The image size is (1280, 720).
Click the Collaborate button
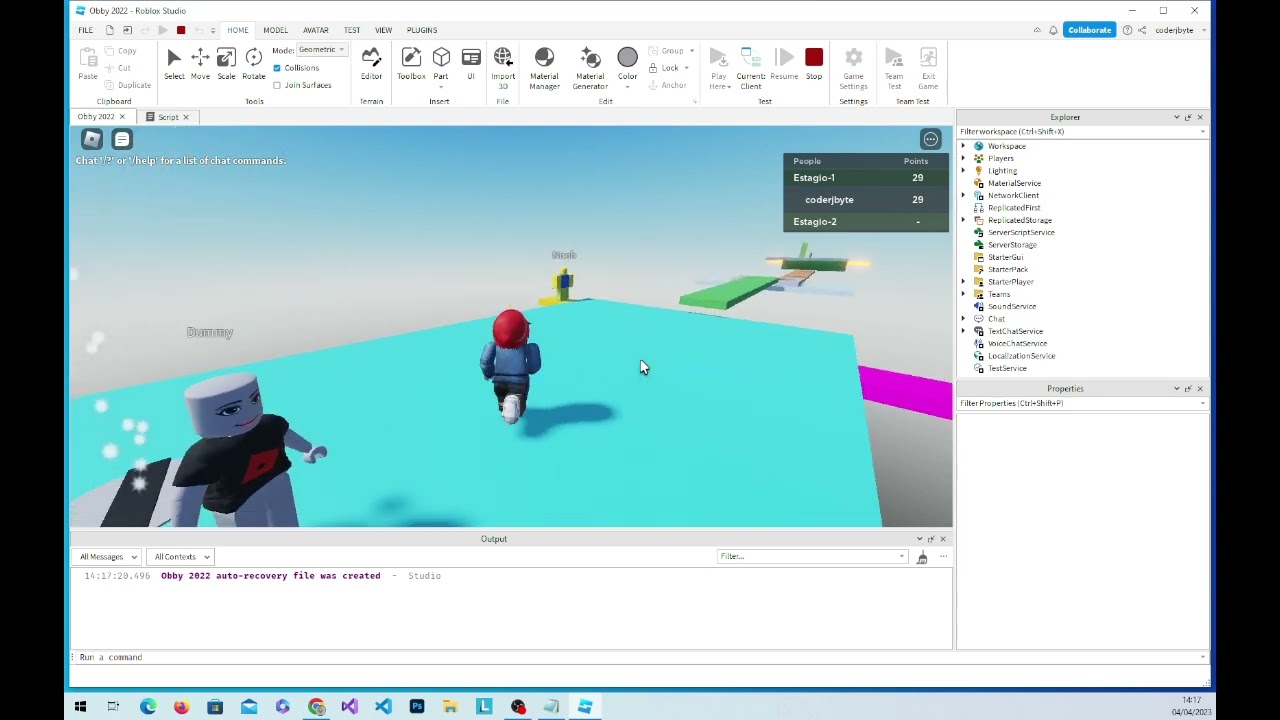[x=1089, y=30]
